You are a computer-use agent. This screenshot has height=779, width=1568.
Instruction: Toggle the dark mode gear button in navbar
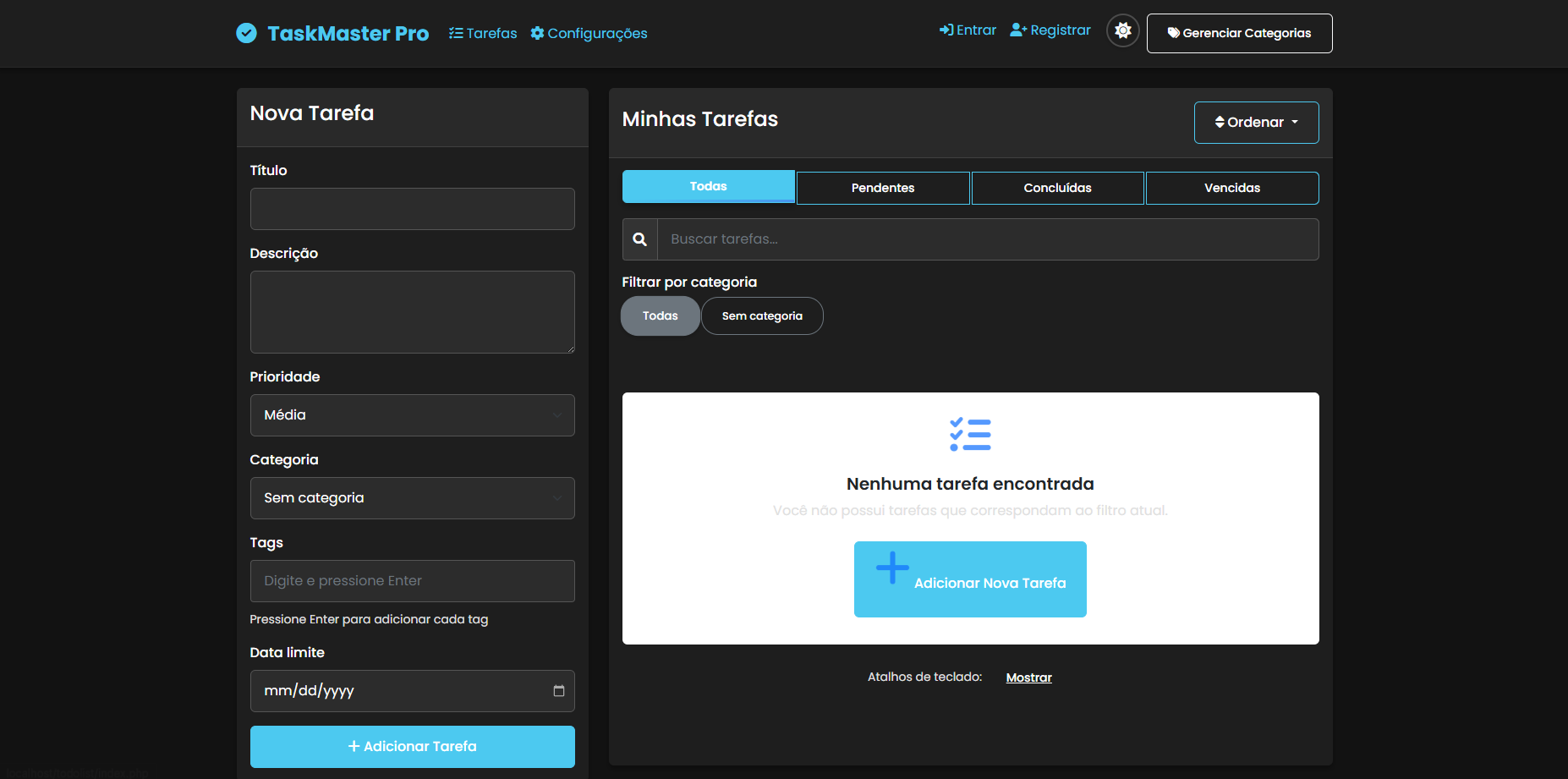pos(1122,30)
